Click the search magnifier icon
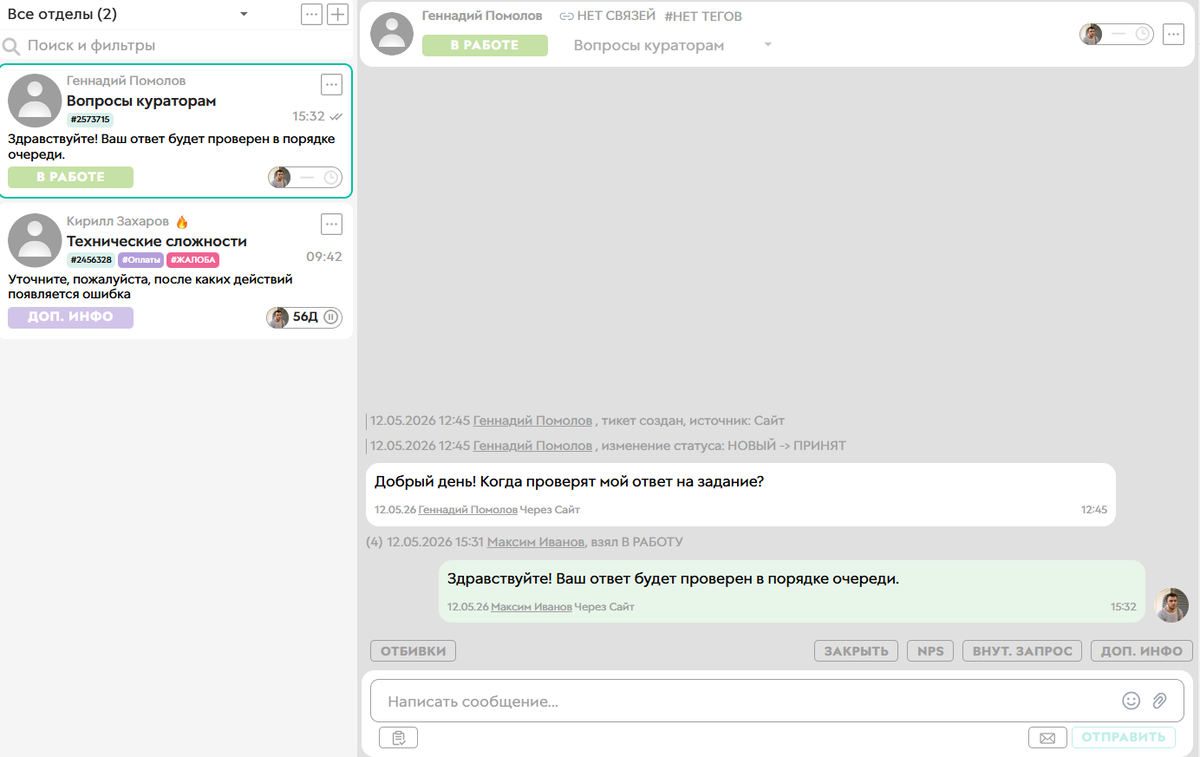Viewport: 1200px width, 757px height. pyautogui.click(x=12, y=46)
